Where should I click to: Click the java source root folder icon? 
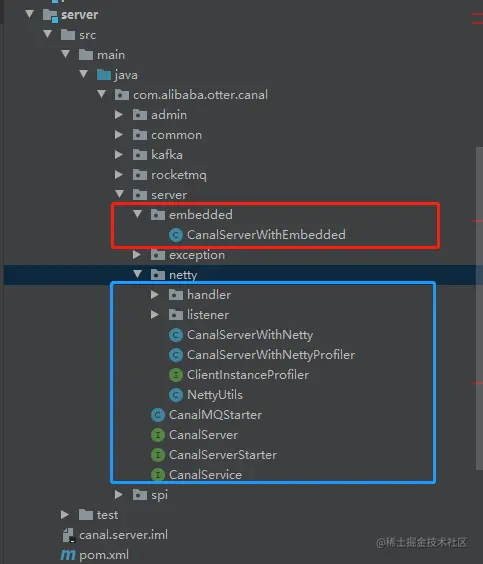pyautogui.click(x=104, y=75)
